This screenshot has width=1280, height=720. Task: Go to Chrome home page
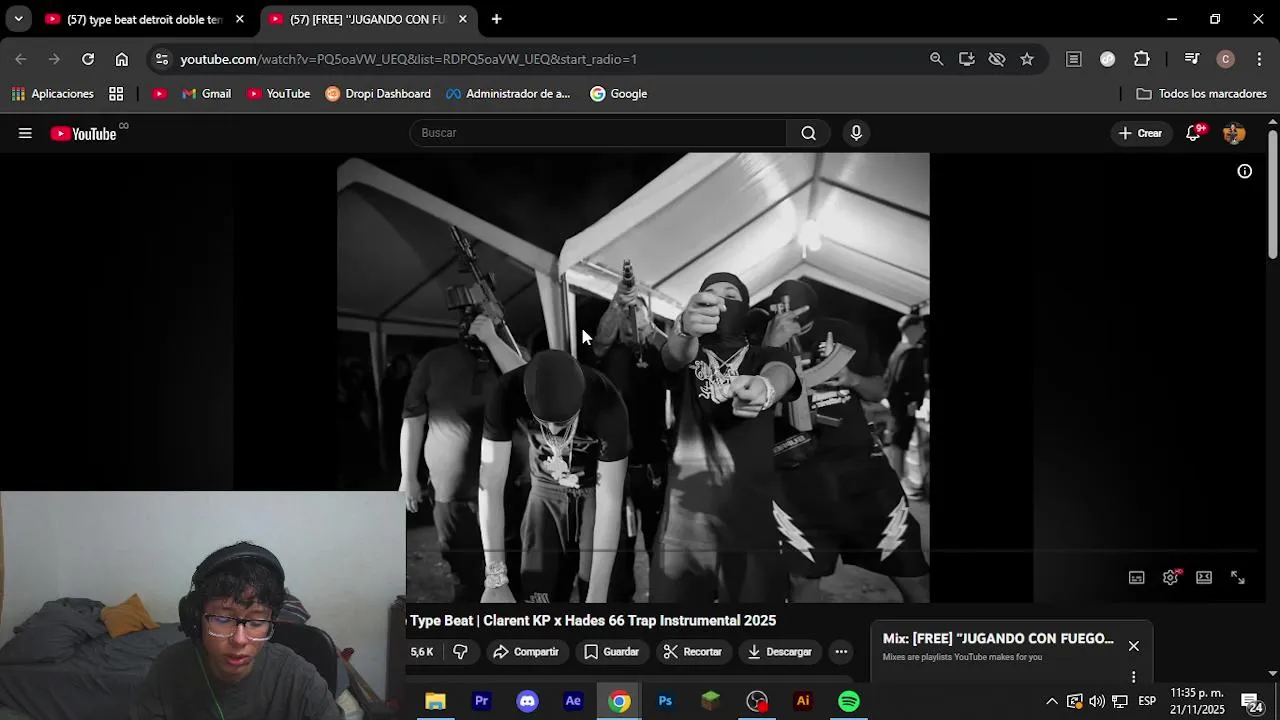(122, 59)
